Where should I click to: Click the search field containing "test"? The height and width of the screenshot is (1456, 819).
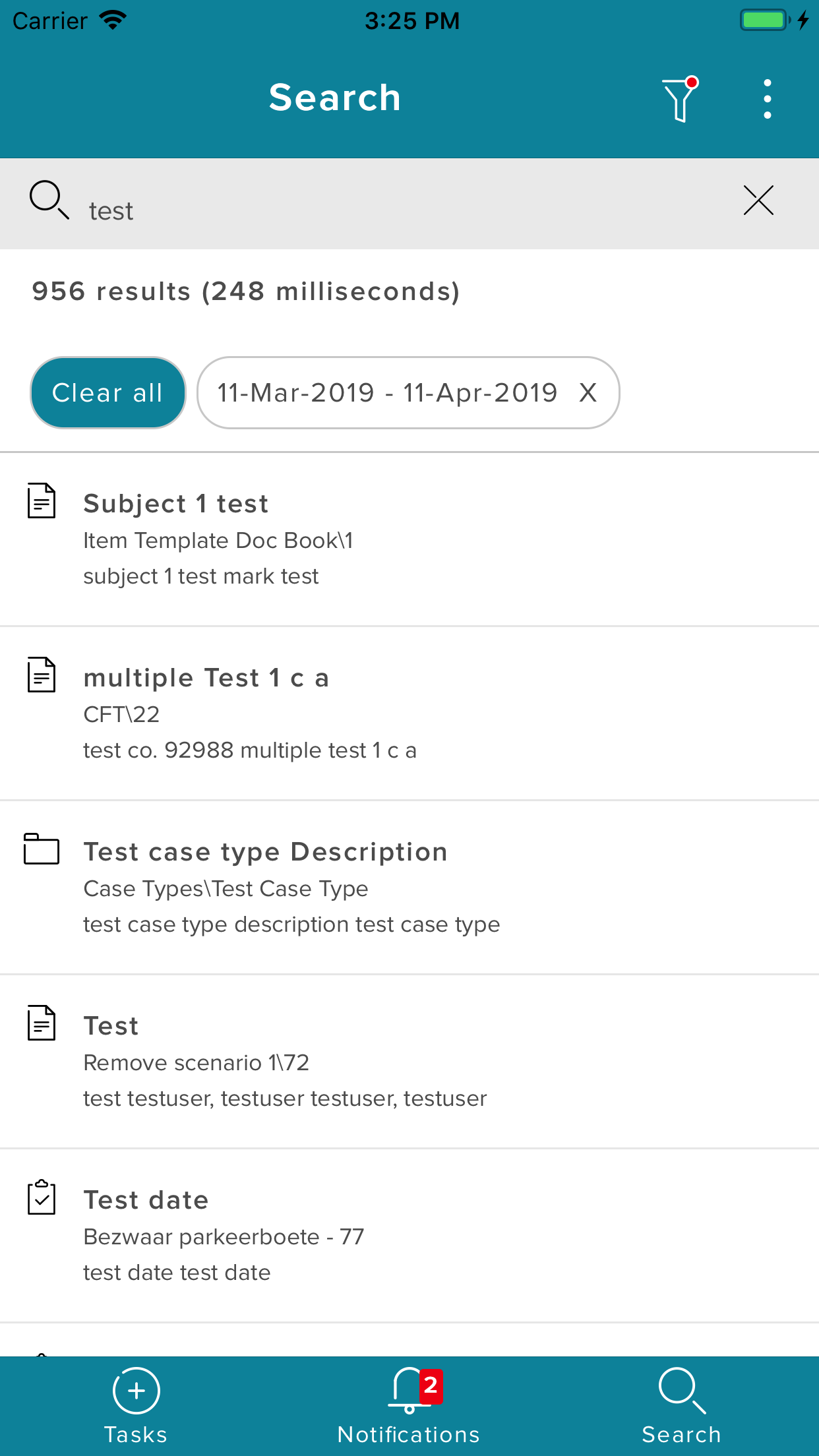click(396, 211)
